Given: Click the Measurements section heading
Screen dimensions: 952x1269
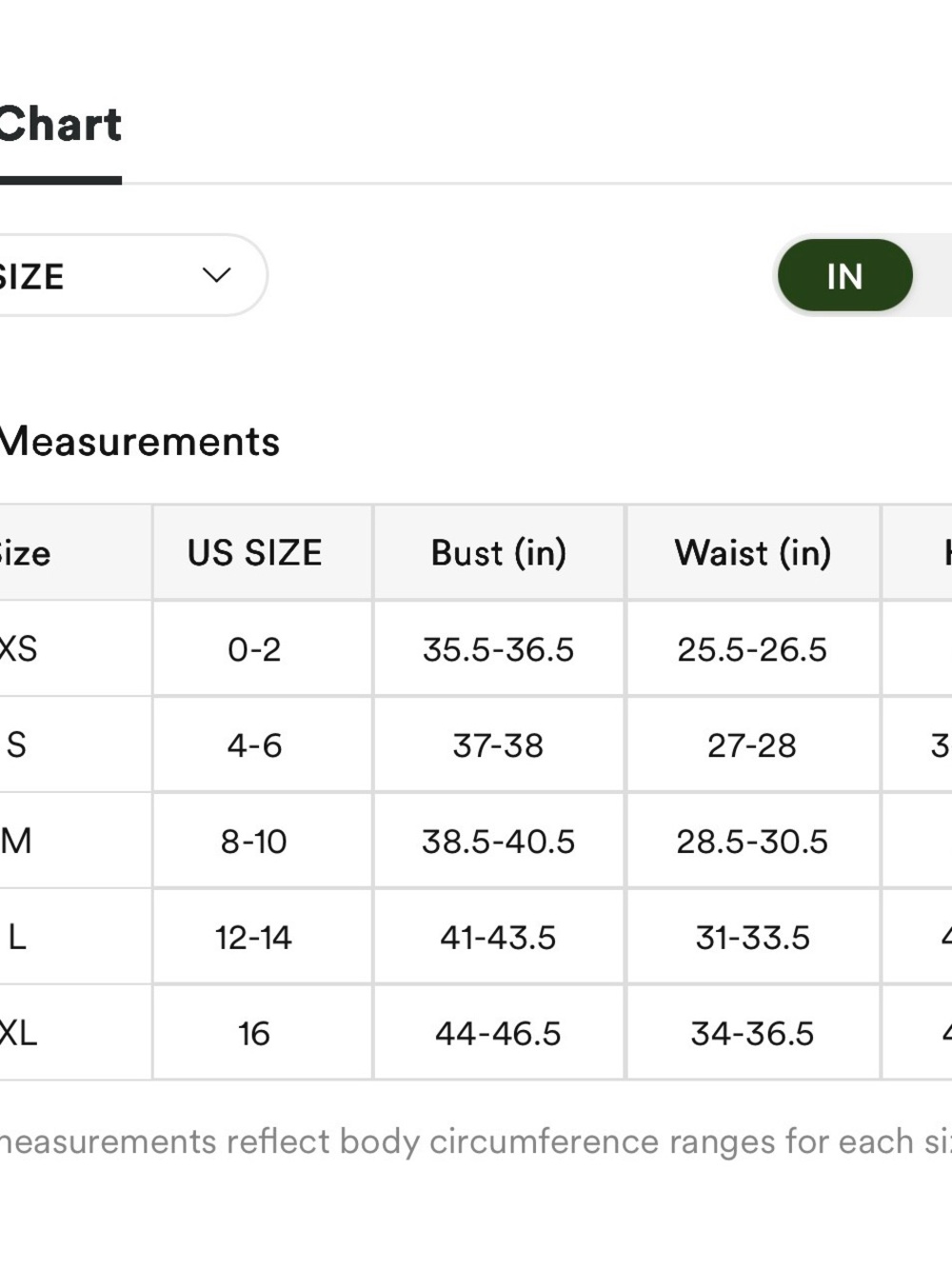Looking at the screenshot, I should tap(139, 442).
